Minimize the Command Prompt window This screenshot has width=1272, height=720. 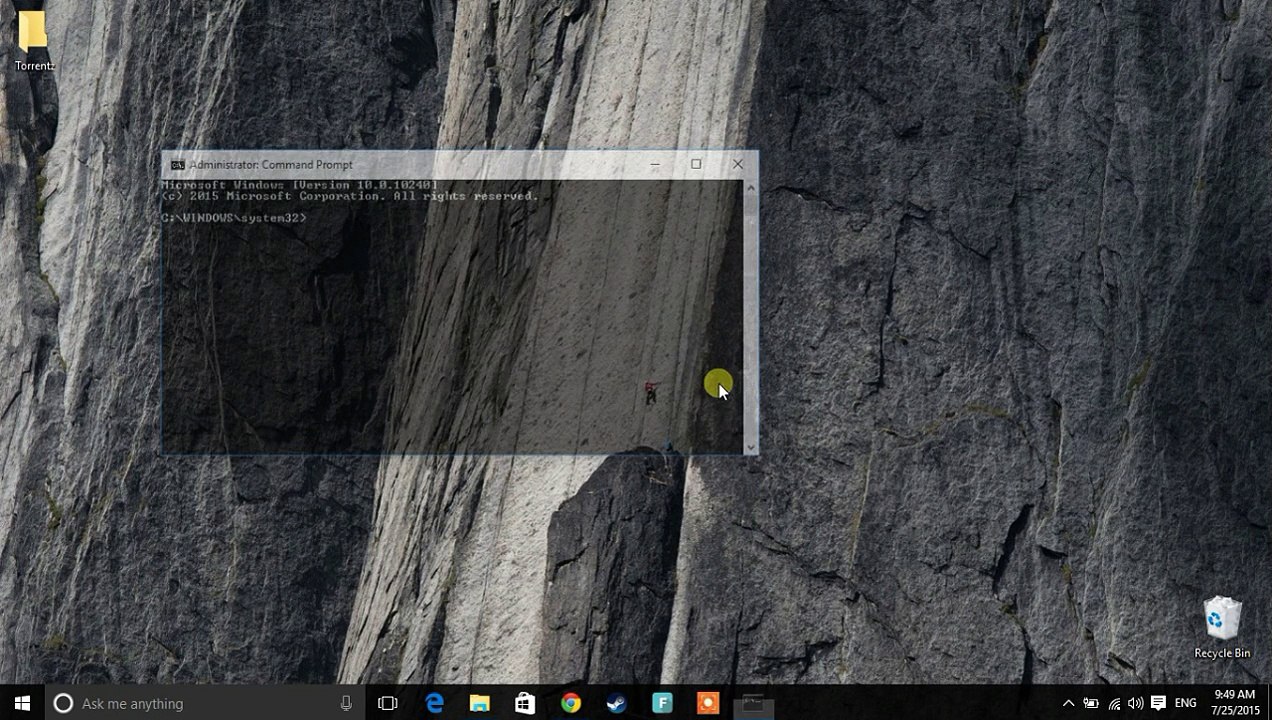[x=655, y=165]
